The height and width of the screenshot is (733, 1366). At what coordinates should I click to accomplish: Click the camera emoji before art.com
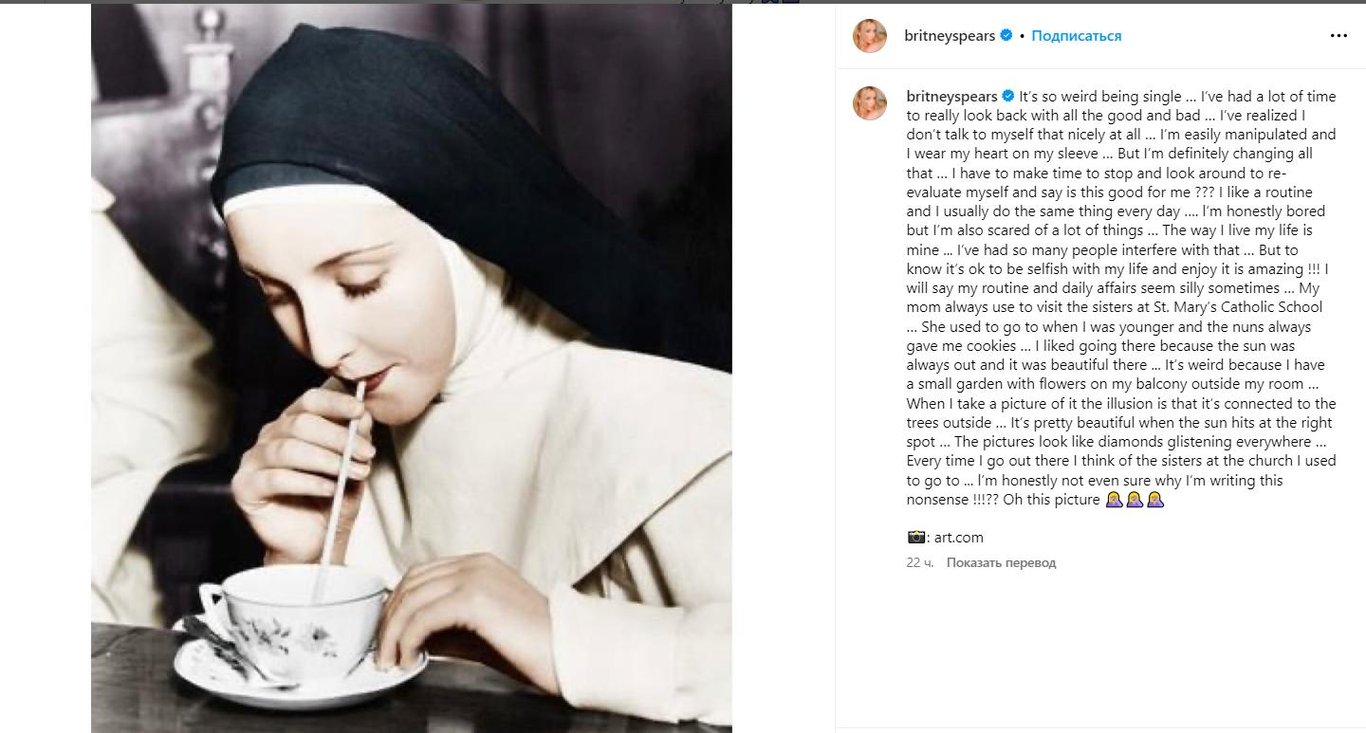pyautogui.click(x=916, y=538)
